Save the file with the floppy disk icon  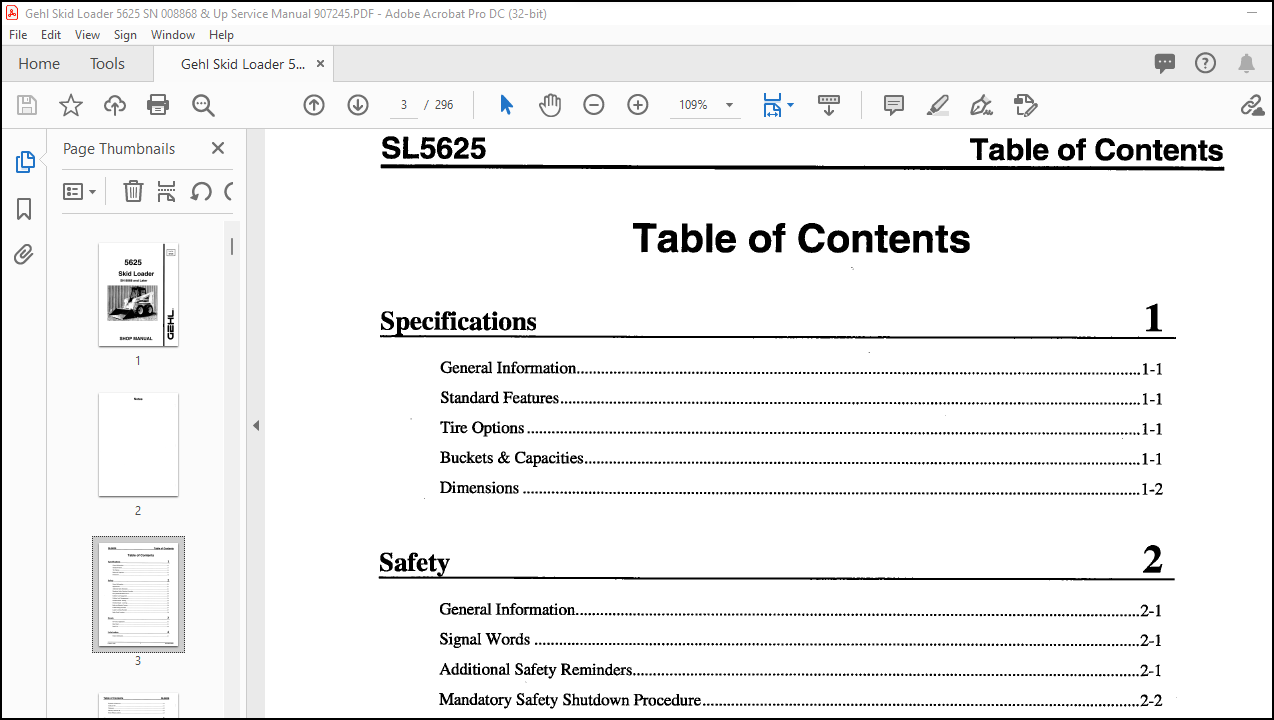(27, 105)
